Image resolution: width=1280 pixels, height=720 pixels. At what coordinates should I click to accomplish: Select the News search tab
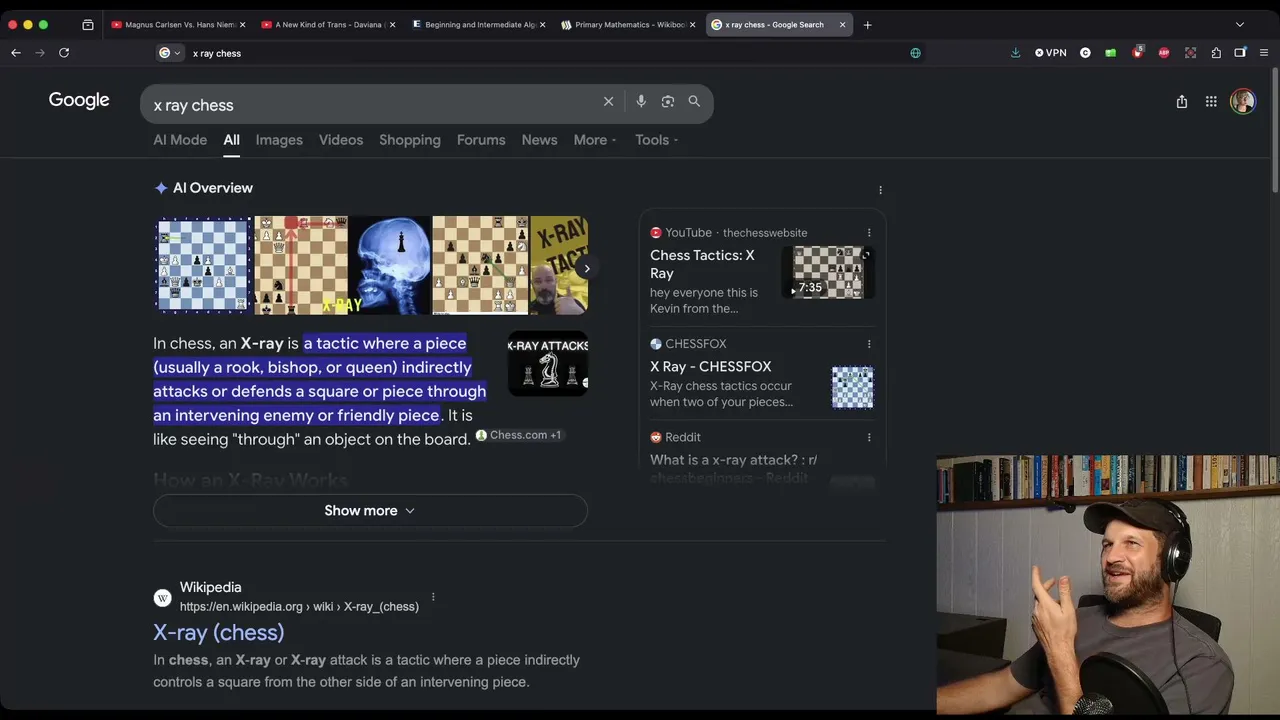click(x=539, y=140)
